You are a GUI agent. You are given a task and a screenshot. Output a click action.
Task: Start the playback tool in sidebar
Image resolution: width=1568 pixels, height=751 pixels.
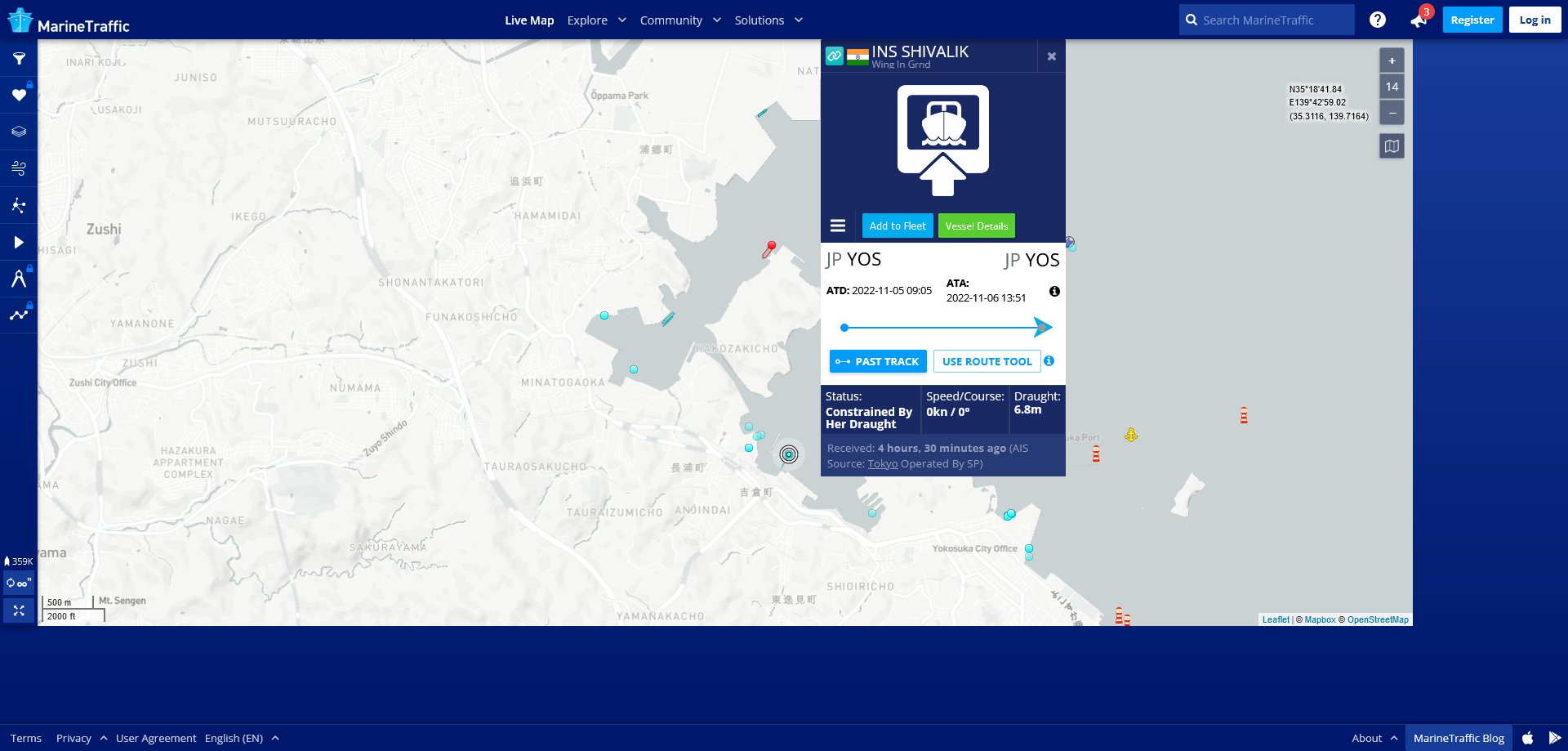click(19, 242)
